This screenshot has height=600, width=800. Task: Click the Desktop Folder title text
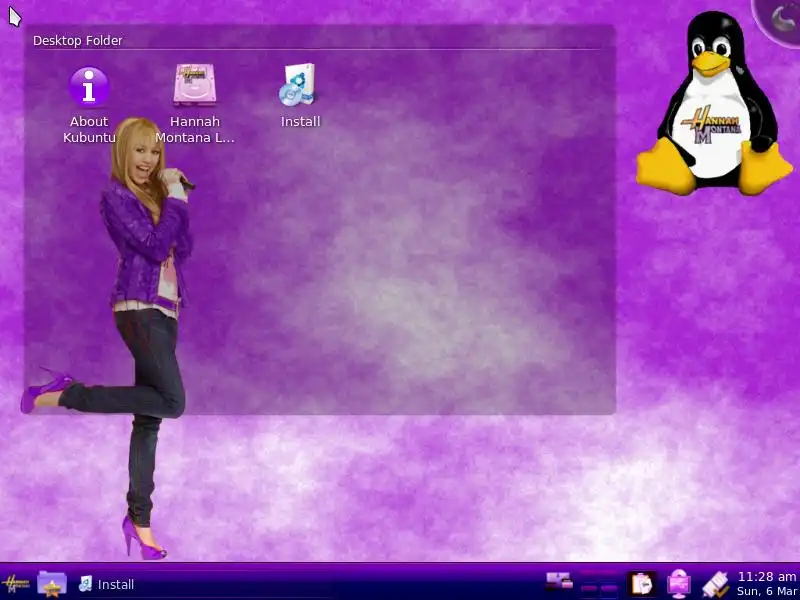tap(78, 40)
